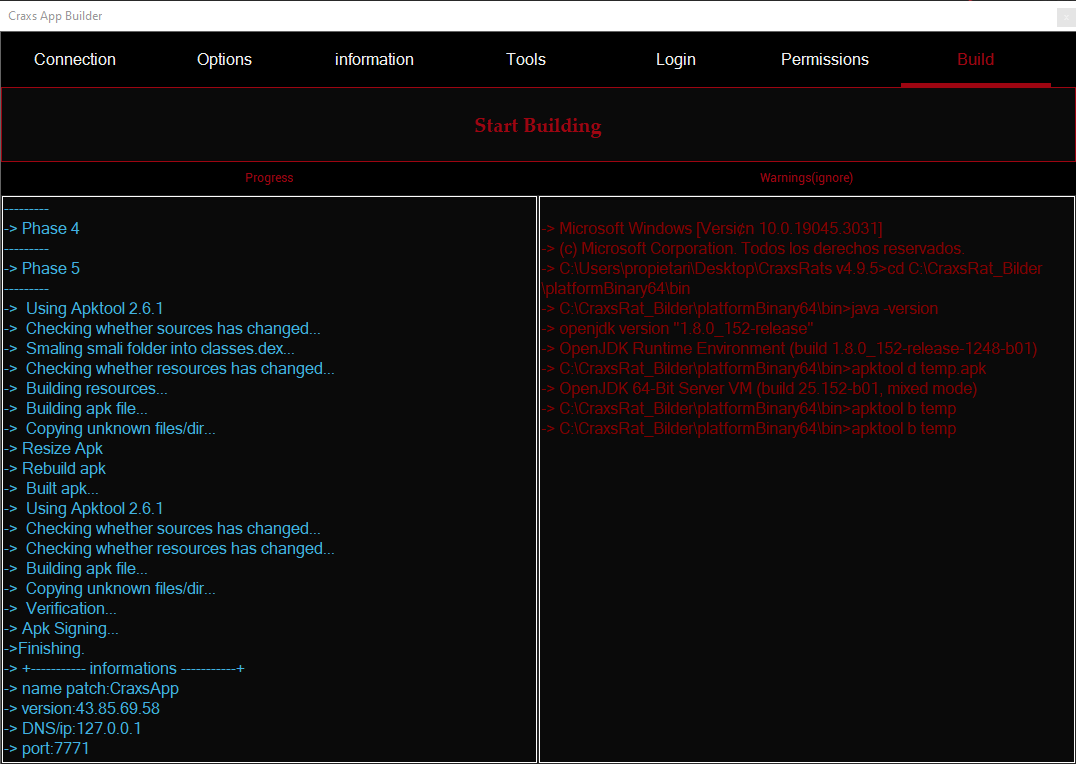Select the information tab
1076x764 pixels.
click(374, 60)
